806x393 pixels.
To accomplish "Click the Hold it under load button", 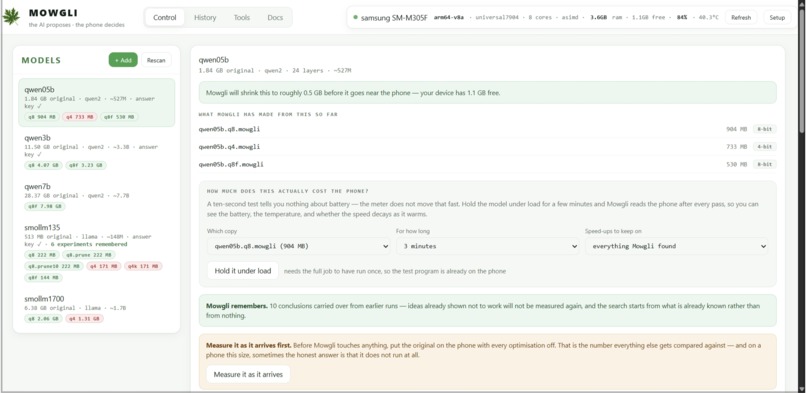I will tap(243, 271).
